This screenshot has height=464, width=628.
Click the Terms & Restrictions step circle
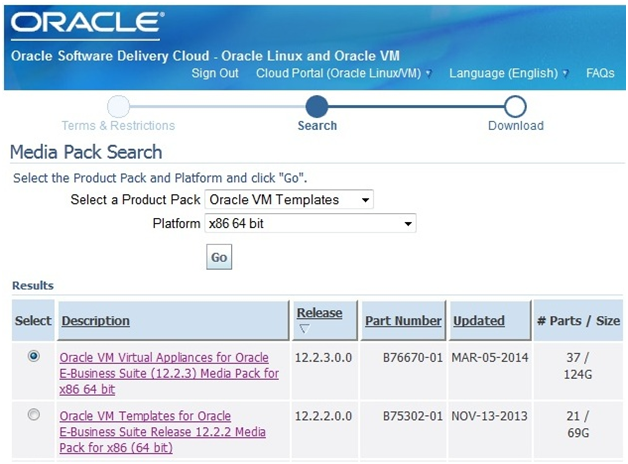coord(118,106)
